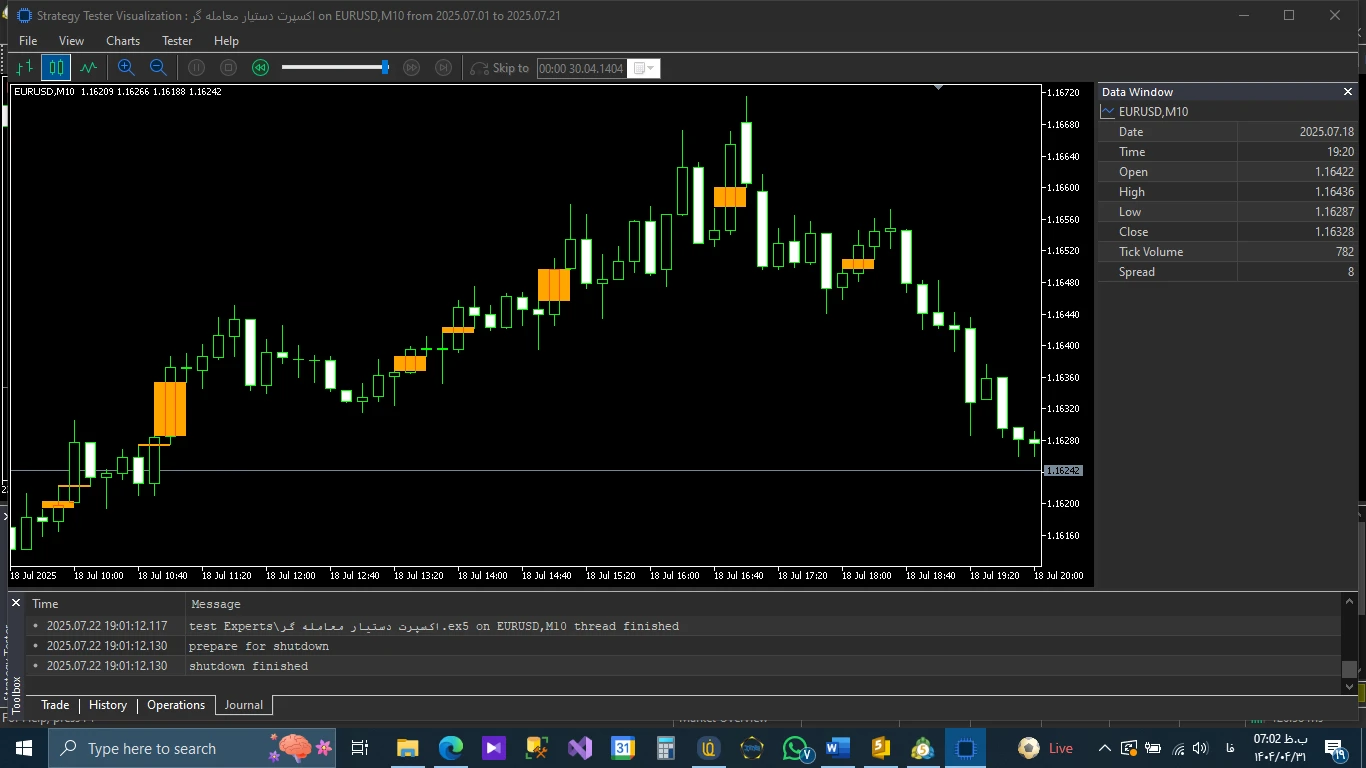The image size is (1366, 768).
Task: Select the candlestick chart icon
Action: [56, 68]
